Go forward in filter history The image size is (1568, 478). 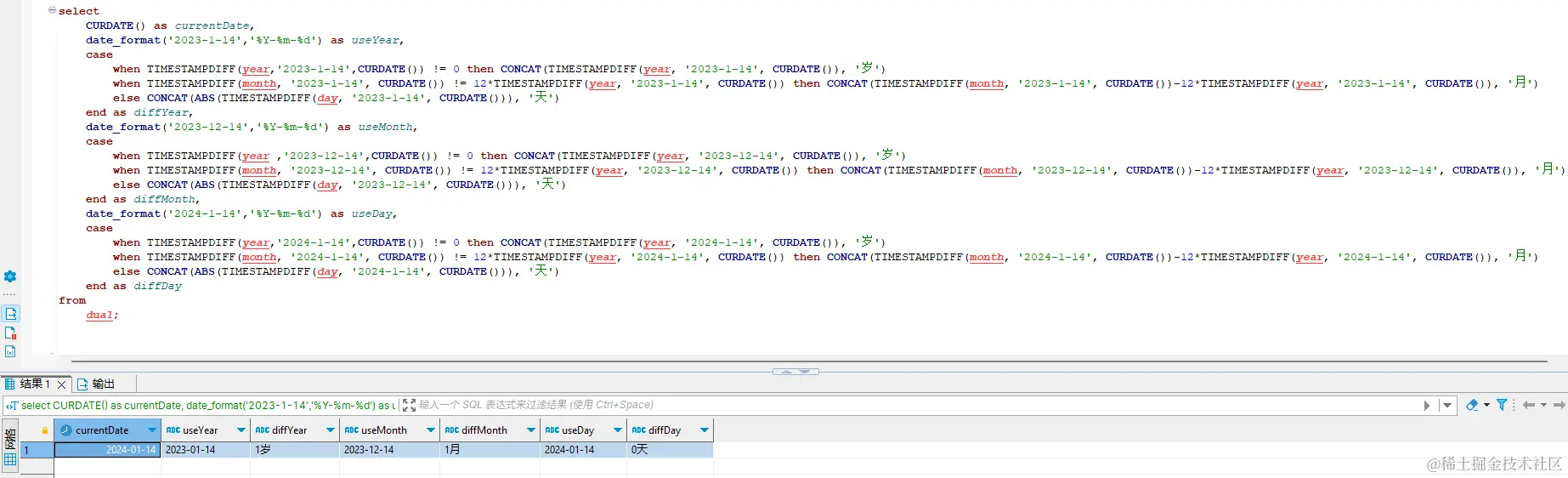1559,405
